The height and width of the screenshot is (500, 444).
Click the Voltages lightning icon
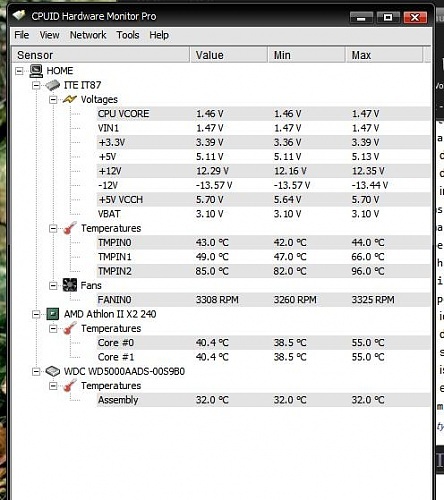[70, 99]
